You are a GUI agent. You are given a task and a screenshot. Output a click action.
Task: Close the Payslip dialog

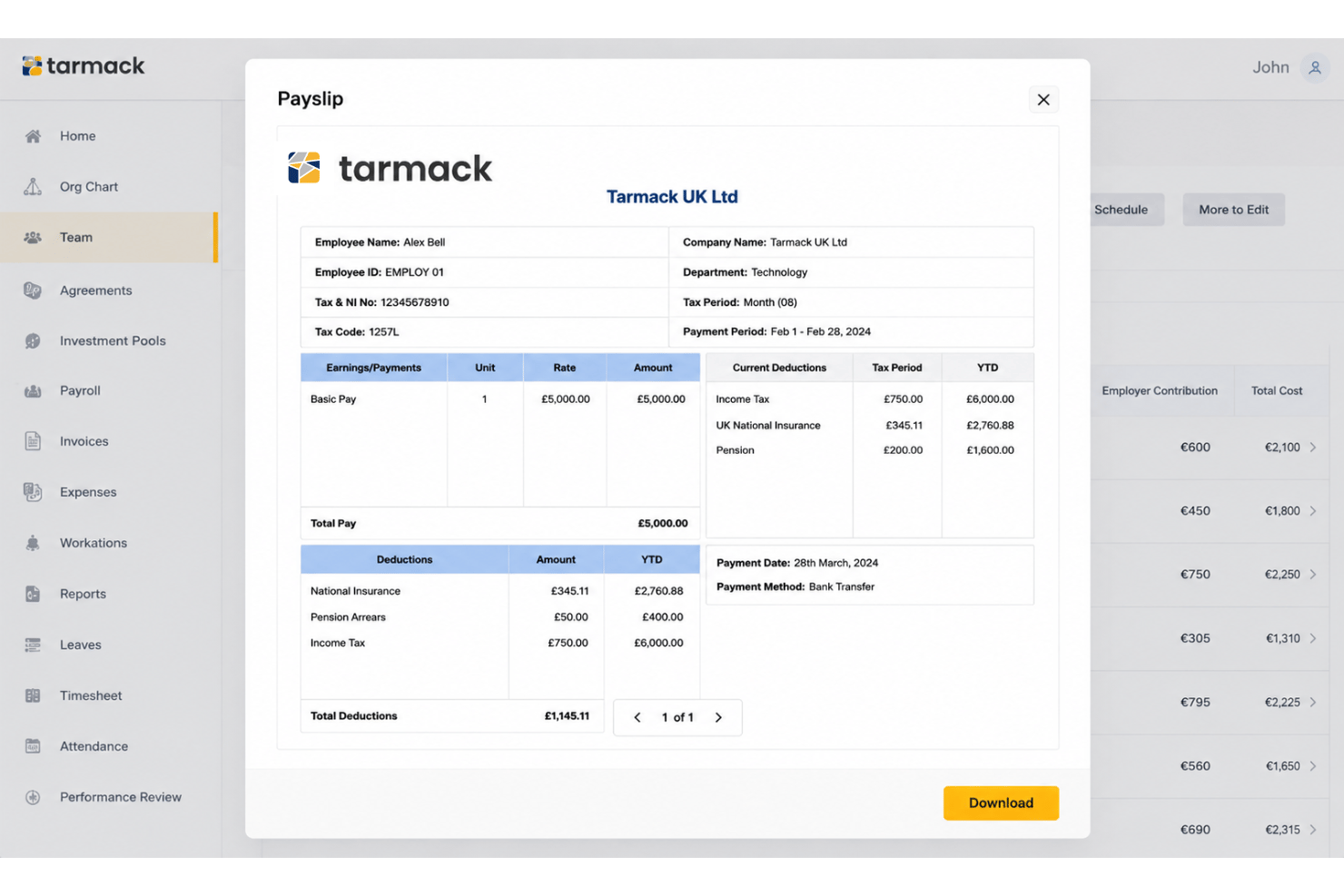[1043, 100]
